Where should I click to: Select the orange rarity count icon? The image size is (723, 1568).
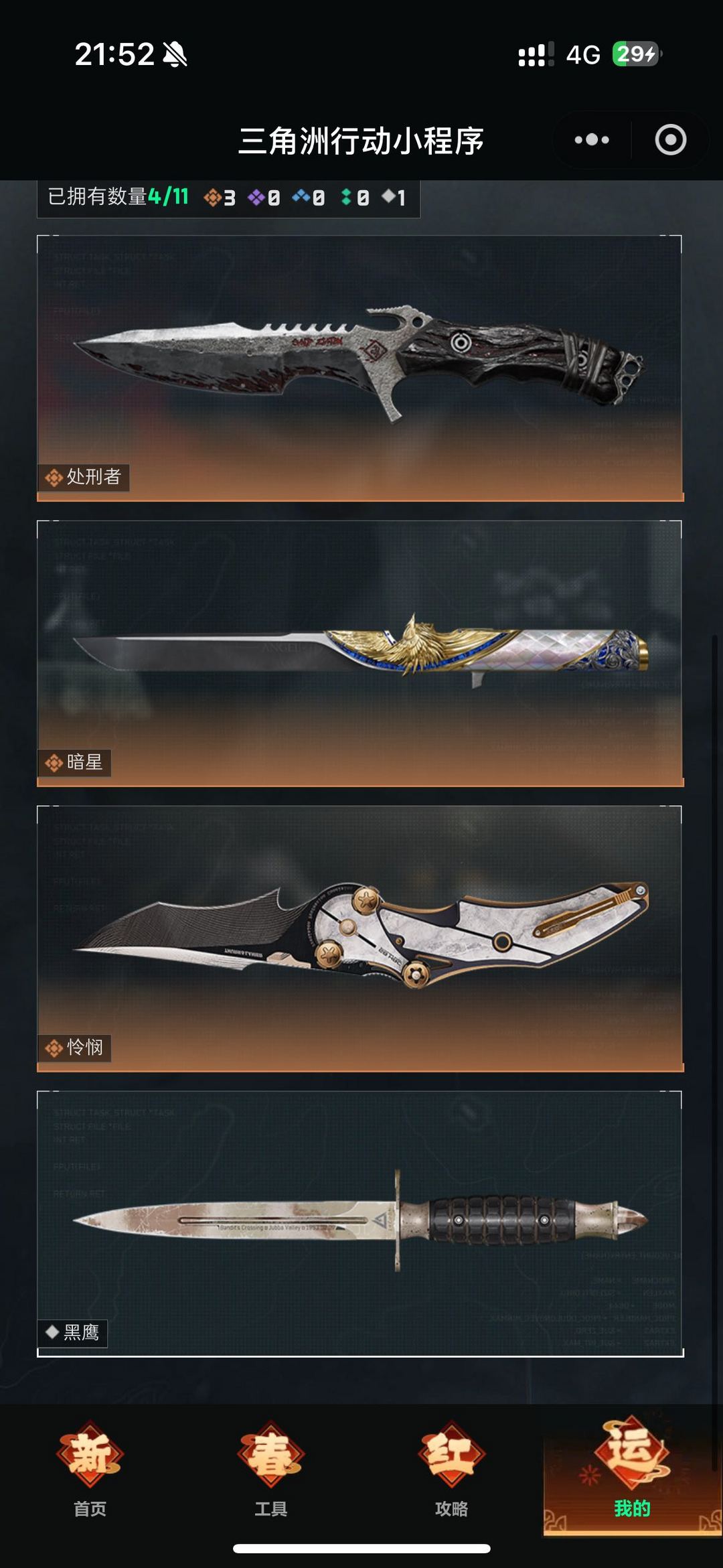[x=213, y=197]
